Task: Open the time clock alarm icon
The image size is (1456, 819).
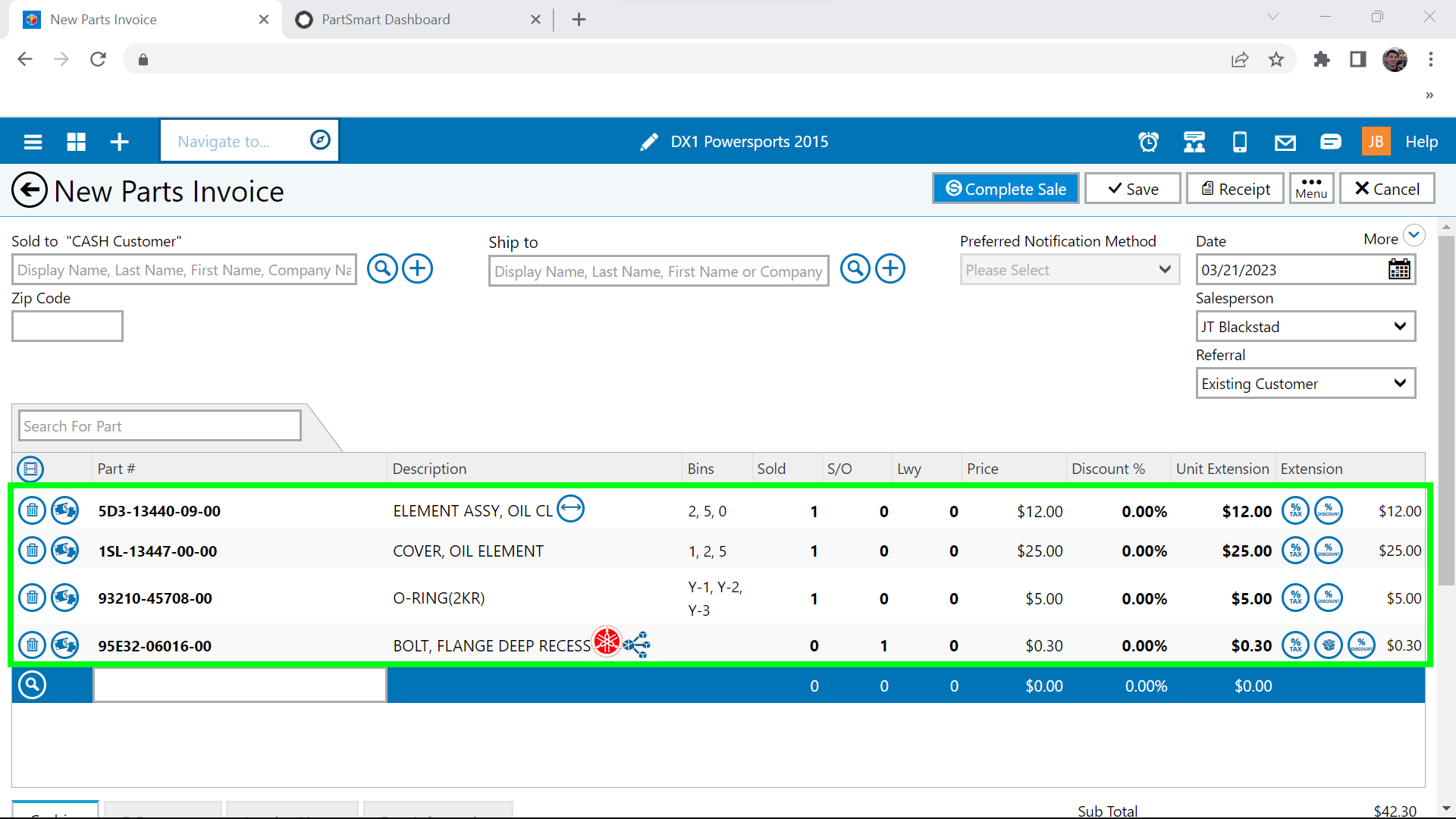Action: pyautogui.click(x=1148, y=142)
